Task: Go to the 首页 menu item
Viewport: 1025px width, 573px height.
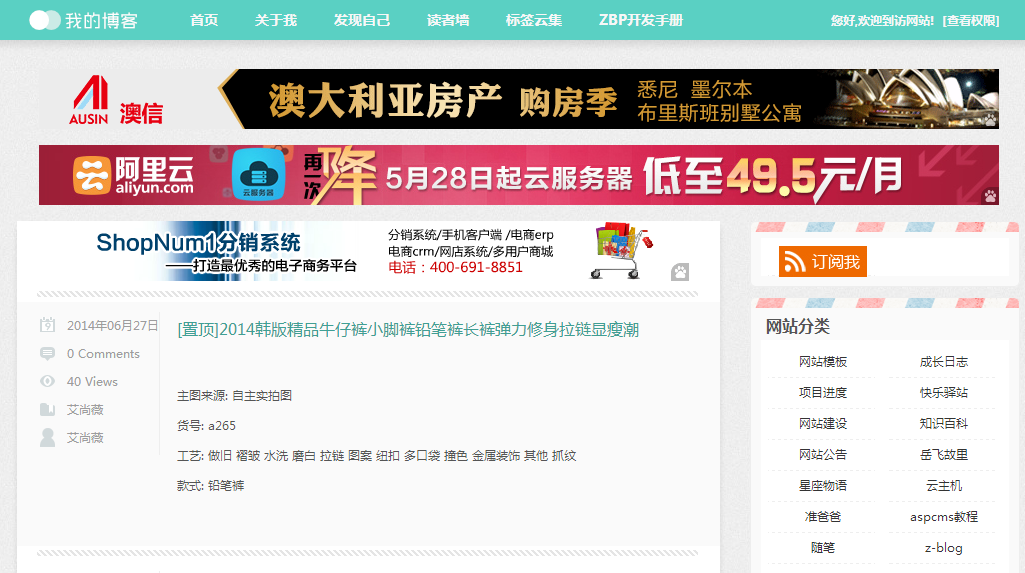Action: tap(204, 20)
